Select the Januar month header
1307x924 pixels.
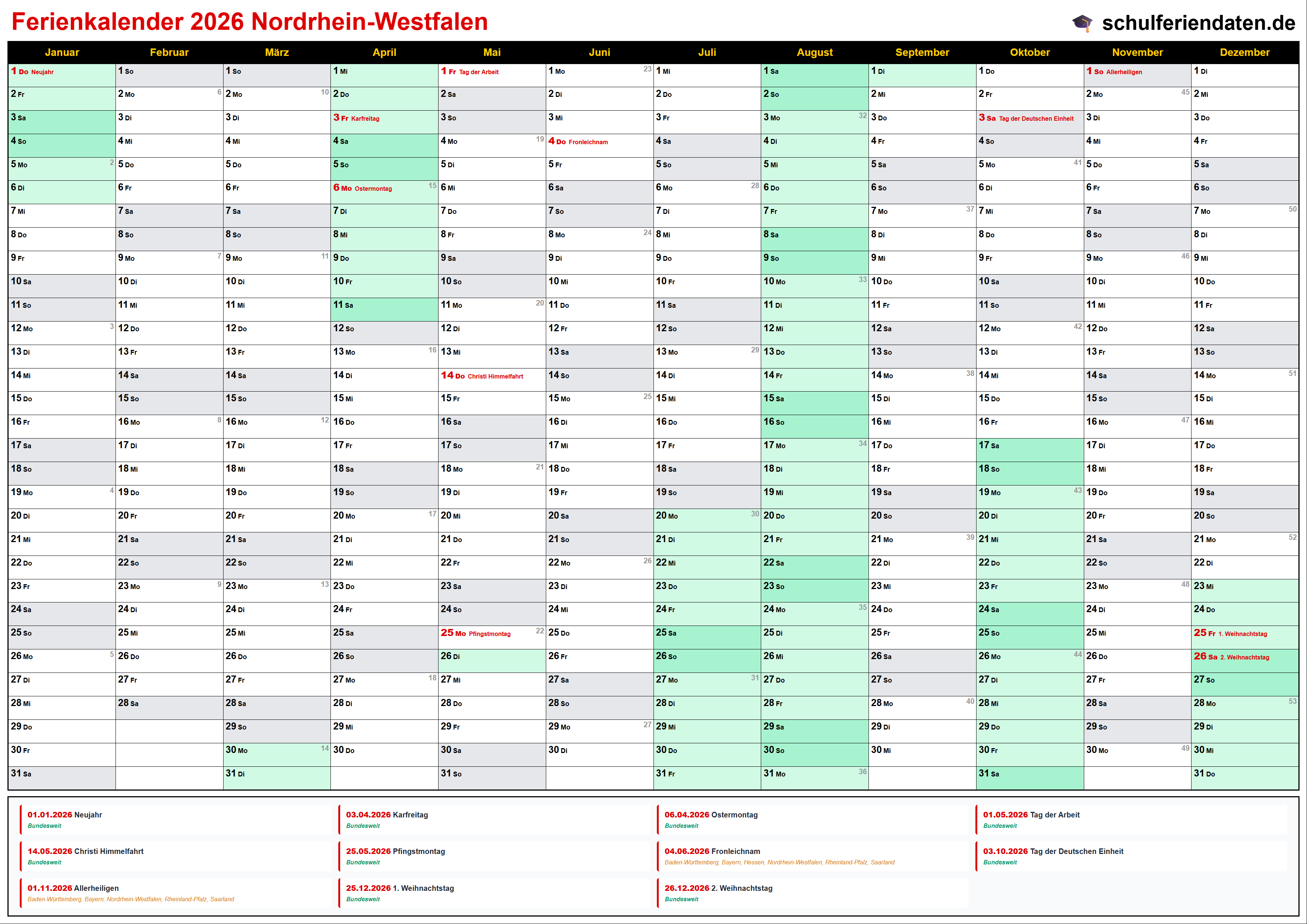tap(61, 53)
